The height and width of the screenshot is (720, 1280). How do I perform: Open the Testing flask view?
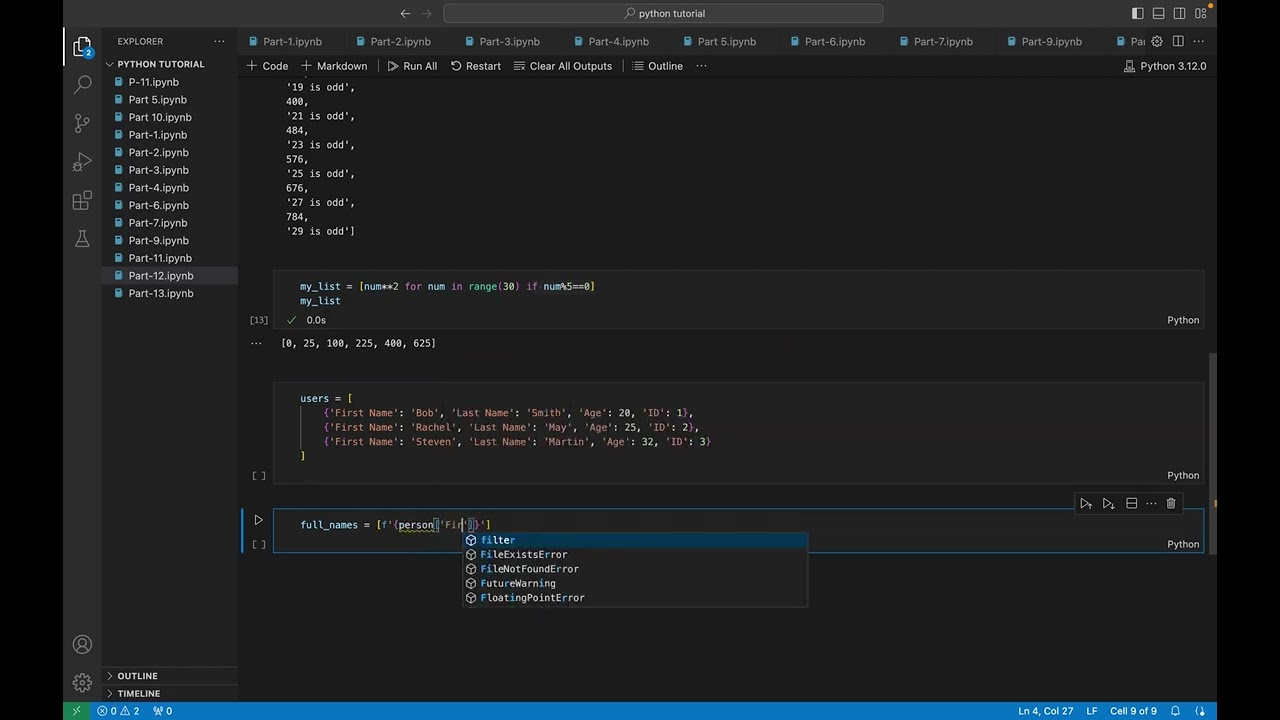tap(82, 239)
